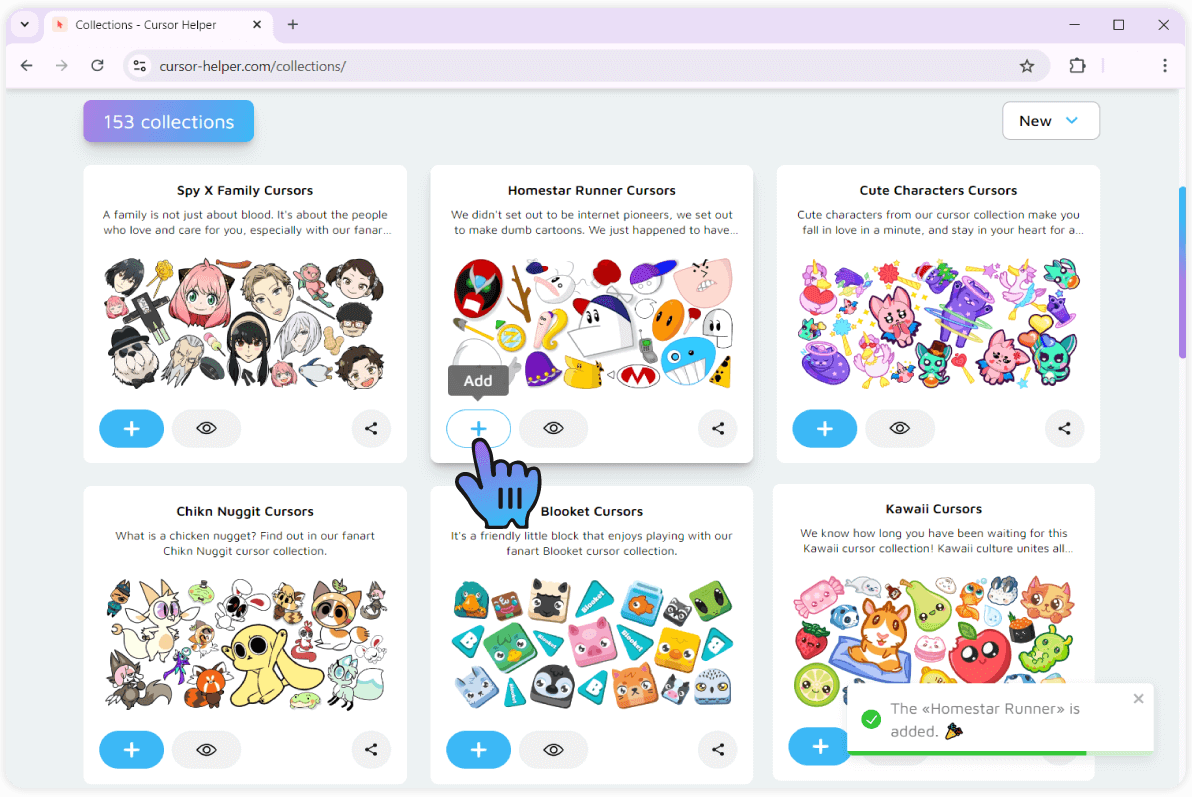This screenshot has width=1192, height=797.
Task: Share the Blooket cursors collection
Action: tap(717, 750)
